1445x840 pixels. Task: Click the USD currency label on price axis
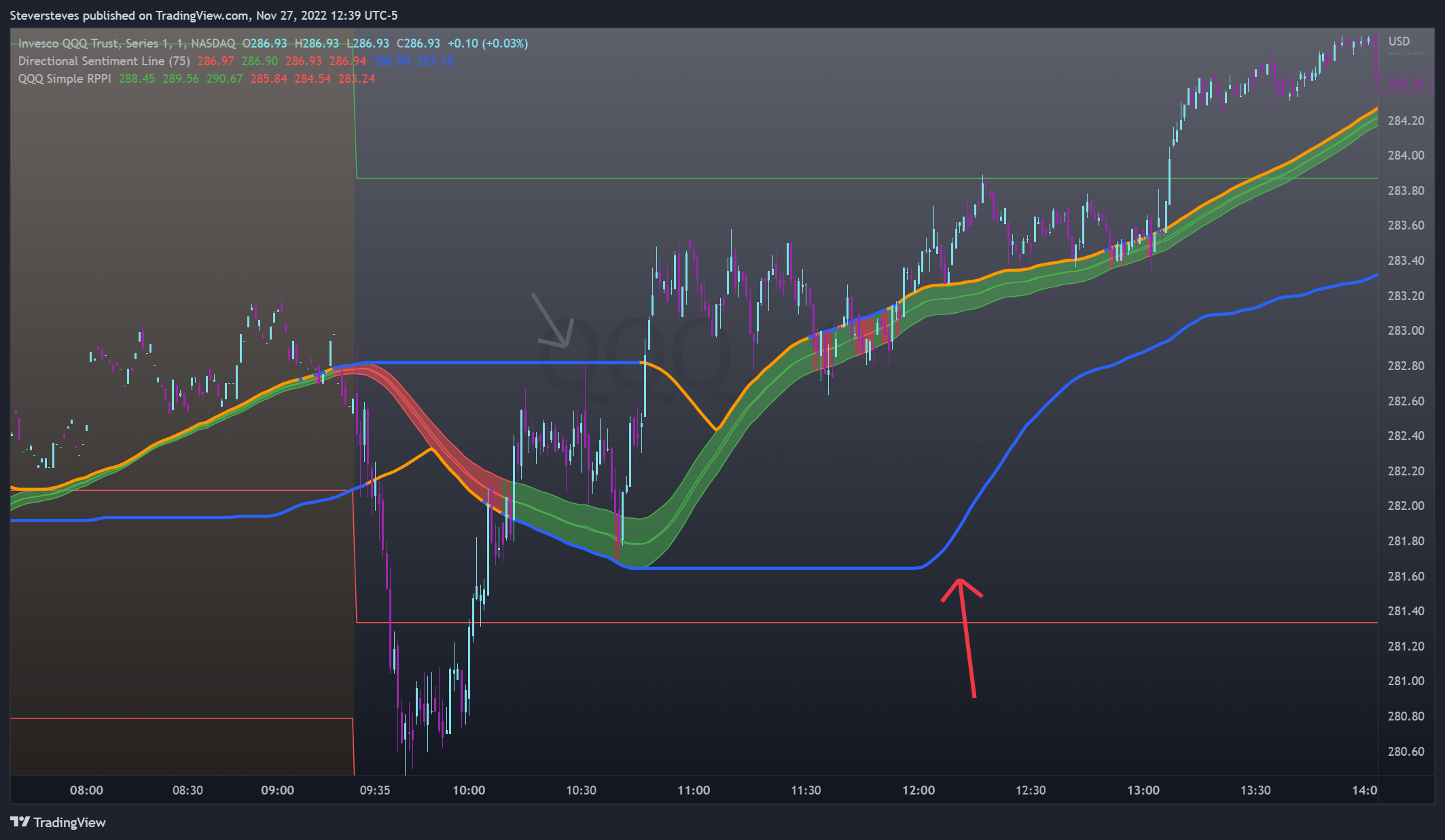click(x=1399, y=41)
